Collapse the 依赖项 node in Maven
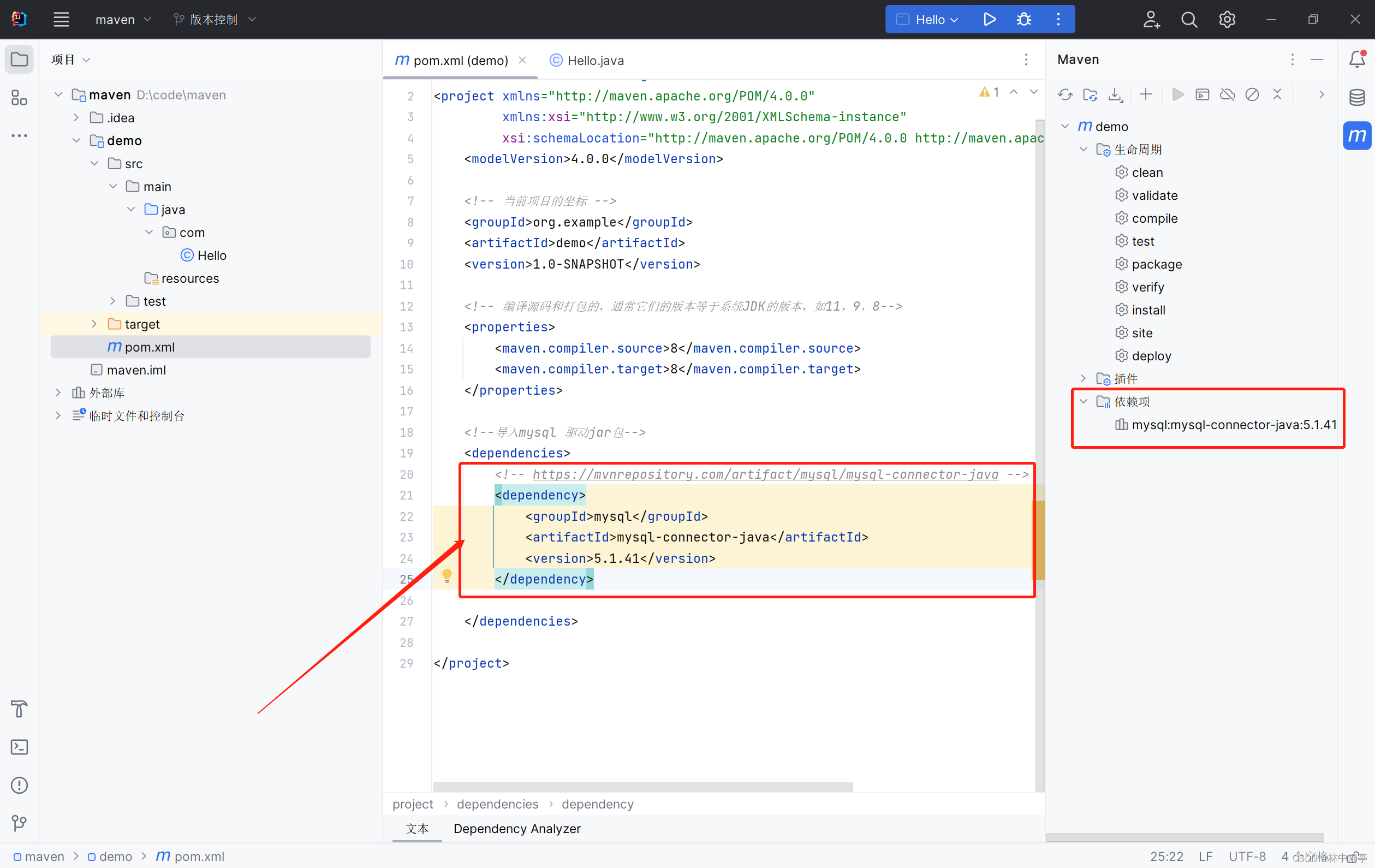 (x=1083, y=401)
